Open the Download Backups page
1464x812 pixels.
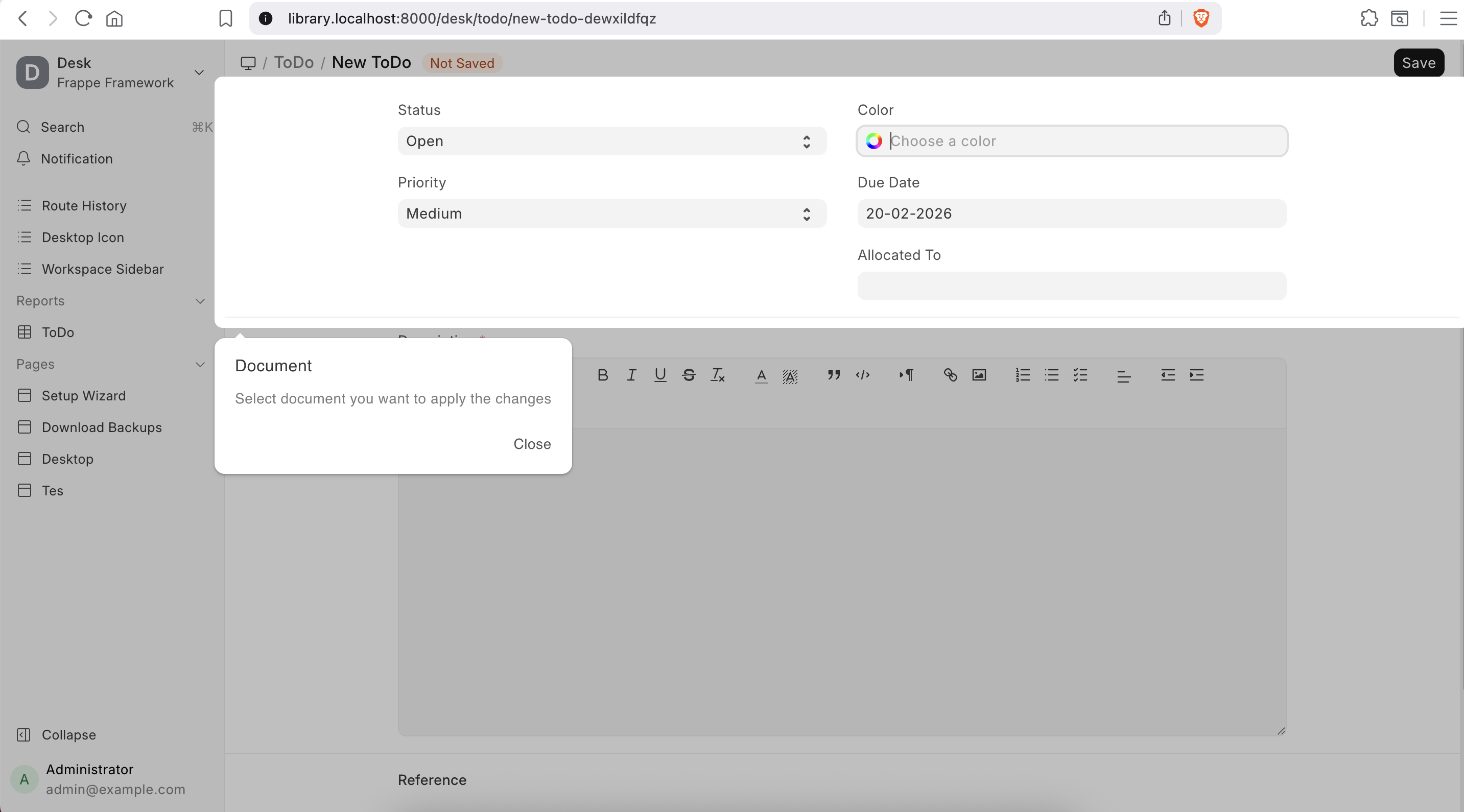[x=101, y=427]
